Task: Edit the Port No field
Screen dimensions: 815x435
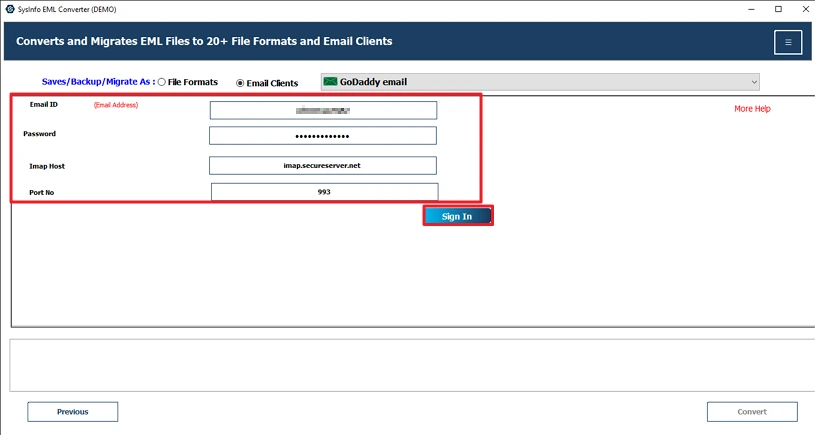Action: [324, 192]
